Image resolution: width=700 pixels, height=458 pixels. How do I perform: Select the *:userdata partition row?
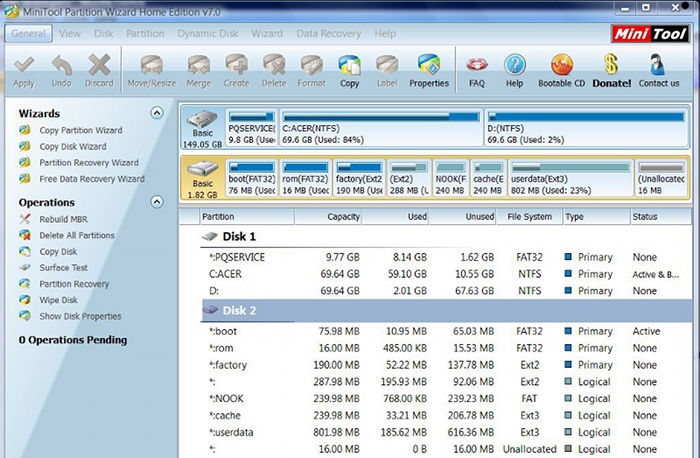[x=446, y=433]
